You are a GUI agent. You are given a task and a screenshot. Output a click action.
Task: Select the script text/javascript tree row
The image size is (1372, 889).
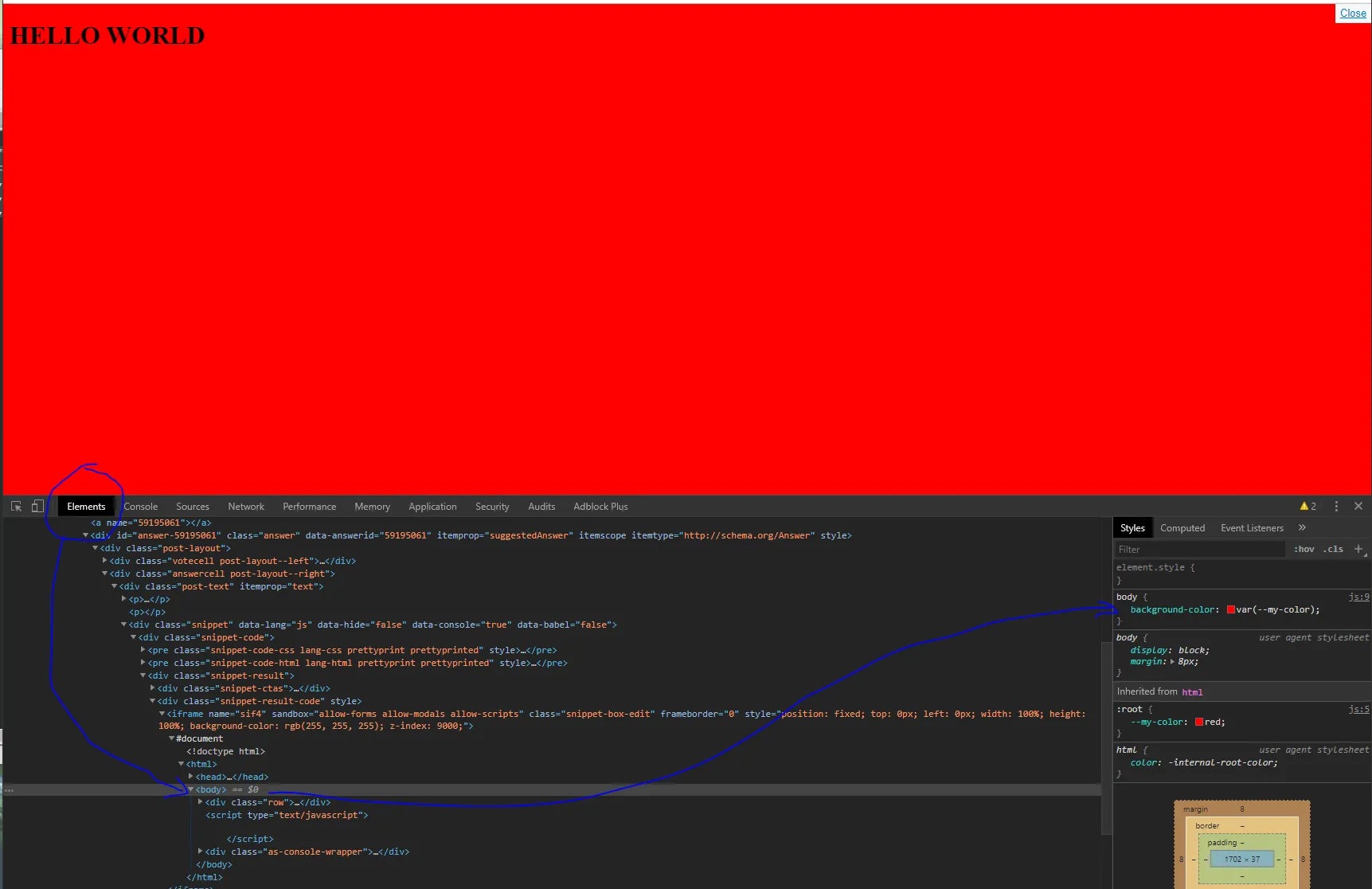(287, 815)
